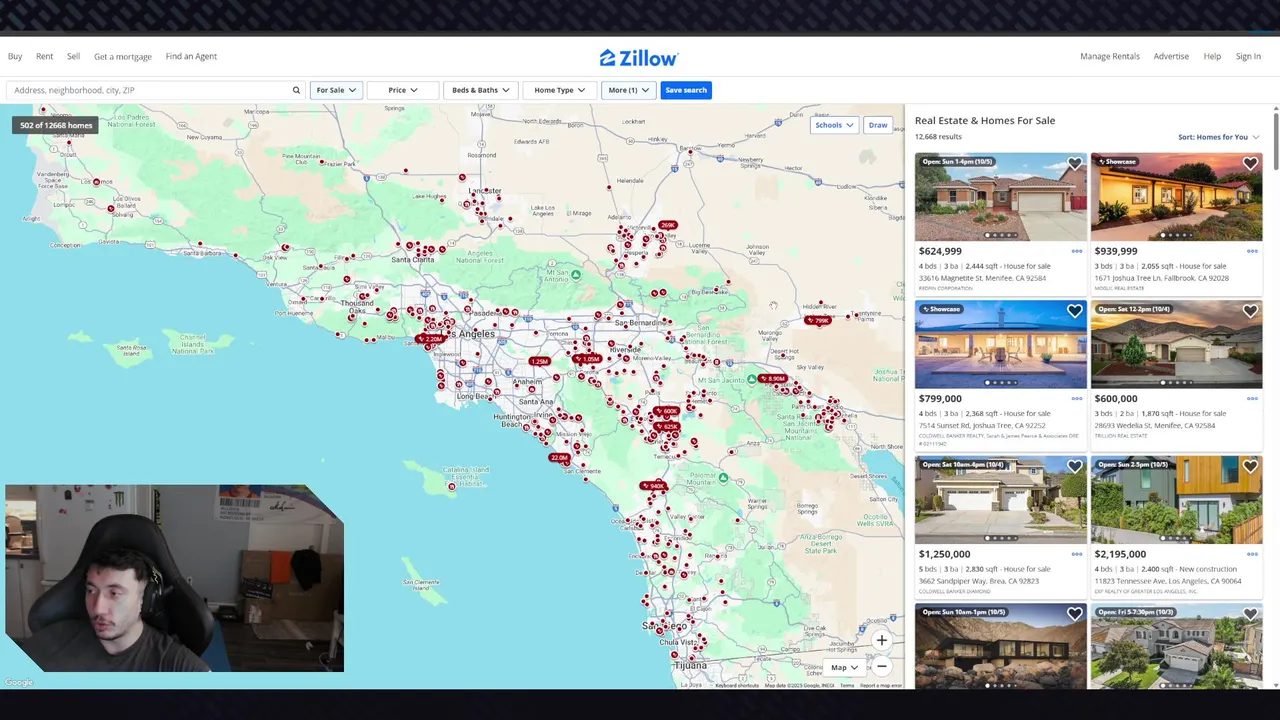Image resolution: width=1280 pixels, height=720 pixels.
Task: Click the 2.20M map price marker
Action: [430, 339]
